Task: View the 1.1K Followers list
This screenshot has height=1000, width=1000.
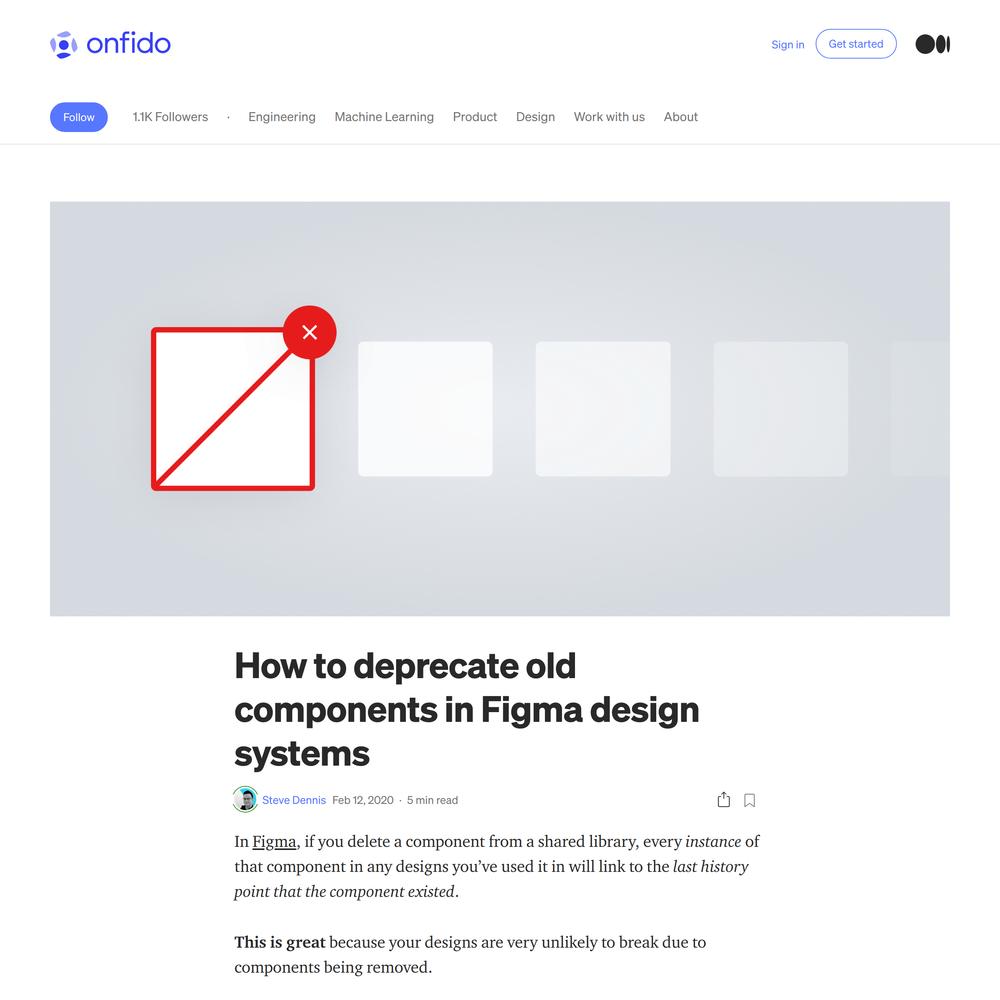Action: coord(170,117)
